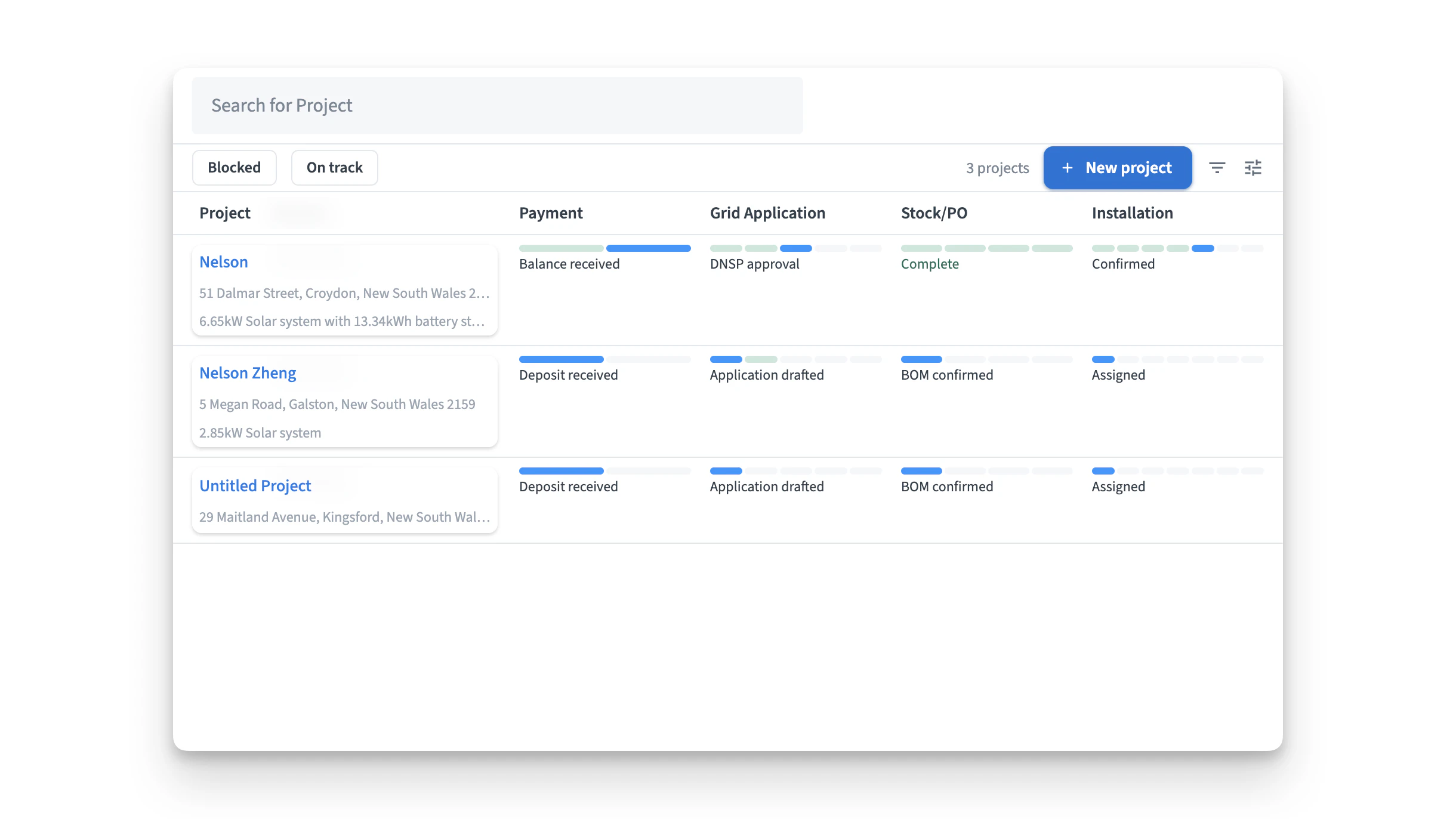Open the Nelson Zheng project link
Image resolution: width=1456 pixels, height=819 pixels.
pyautogui.click(x=248, y=373)
